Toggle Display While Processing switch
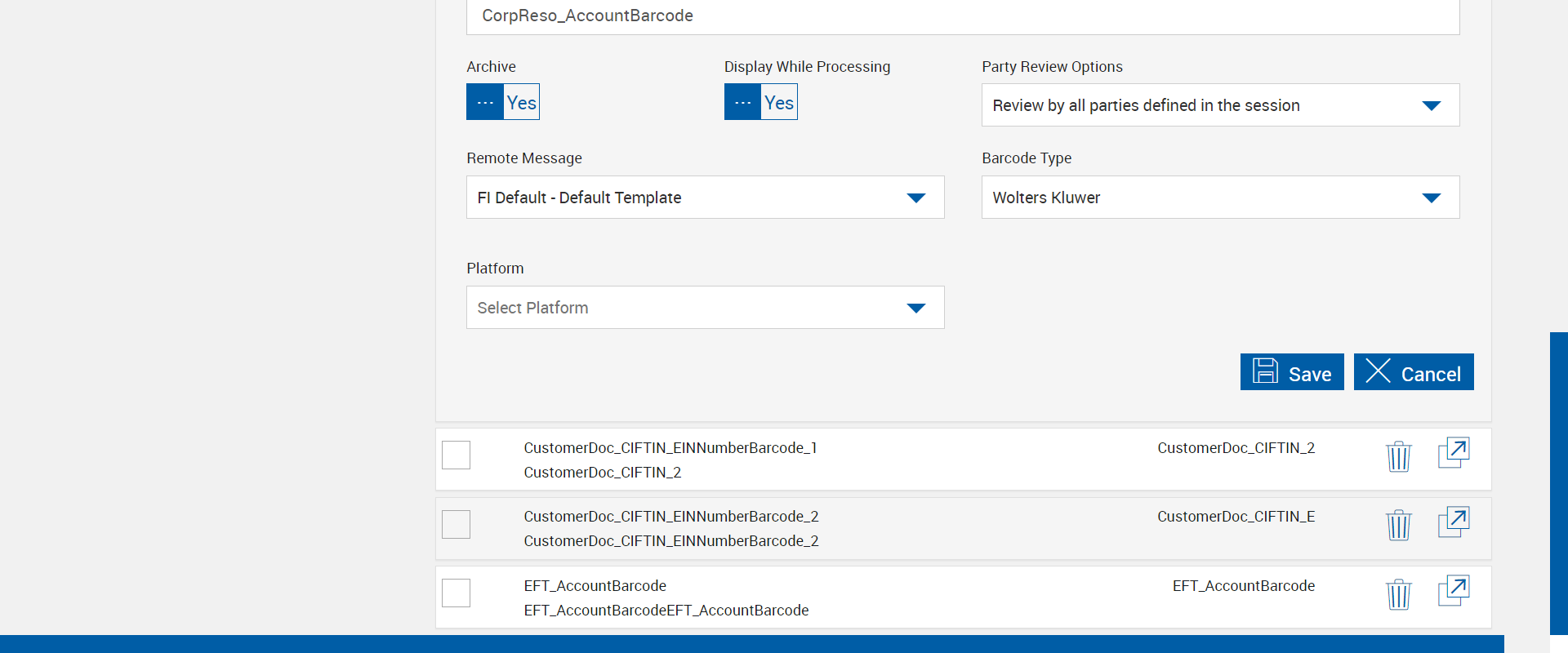 (760, 102)
